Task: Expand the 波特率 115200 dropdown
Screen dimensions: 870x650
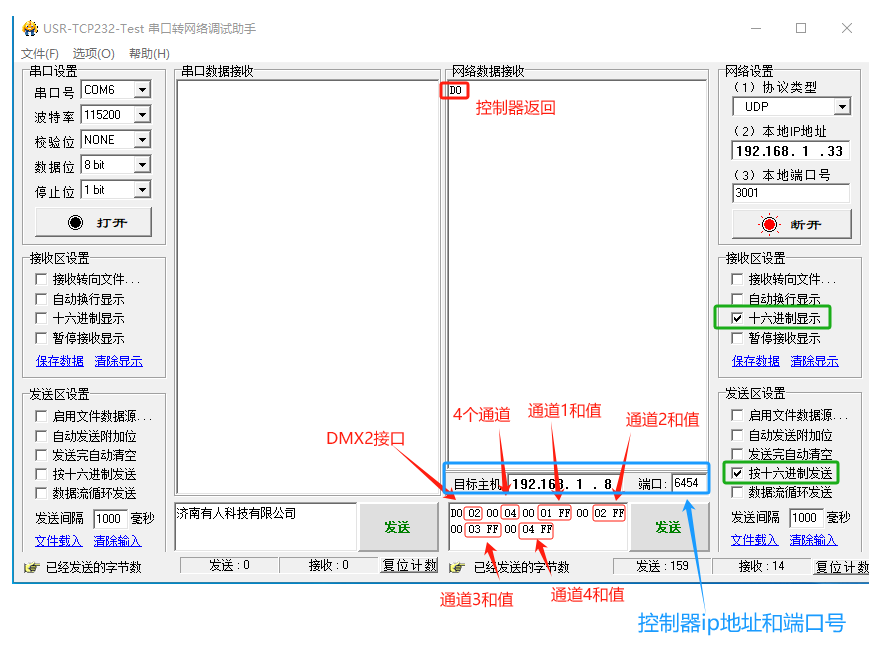Action: coord(143,114)
